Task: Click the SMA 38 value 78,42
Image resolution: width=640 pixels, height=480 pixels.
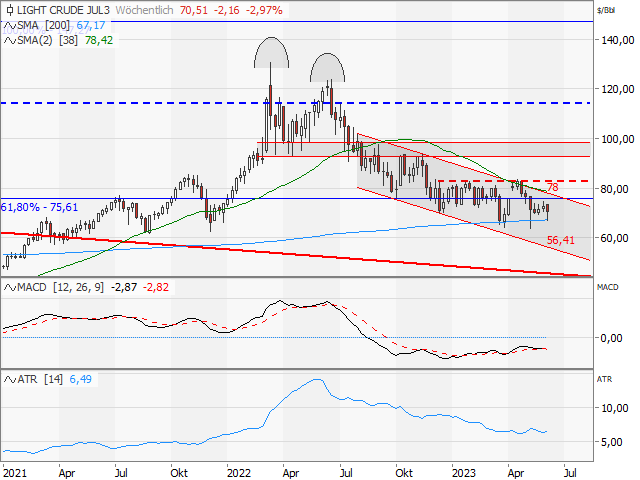Action: (x=99, y=40)
